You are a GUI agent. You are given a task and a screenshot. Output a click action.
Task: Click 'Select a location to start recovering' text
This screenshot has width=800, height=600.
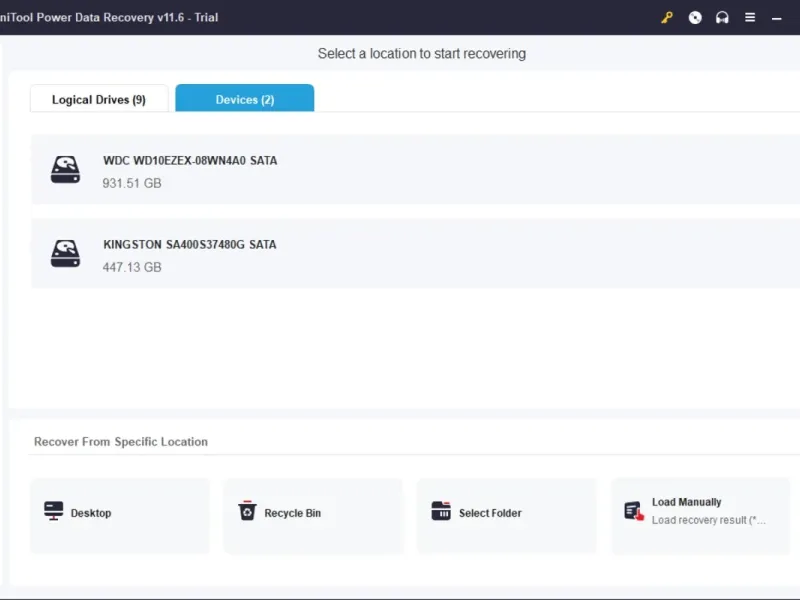422,54
